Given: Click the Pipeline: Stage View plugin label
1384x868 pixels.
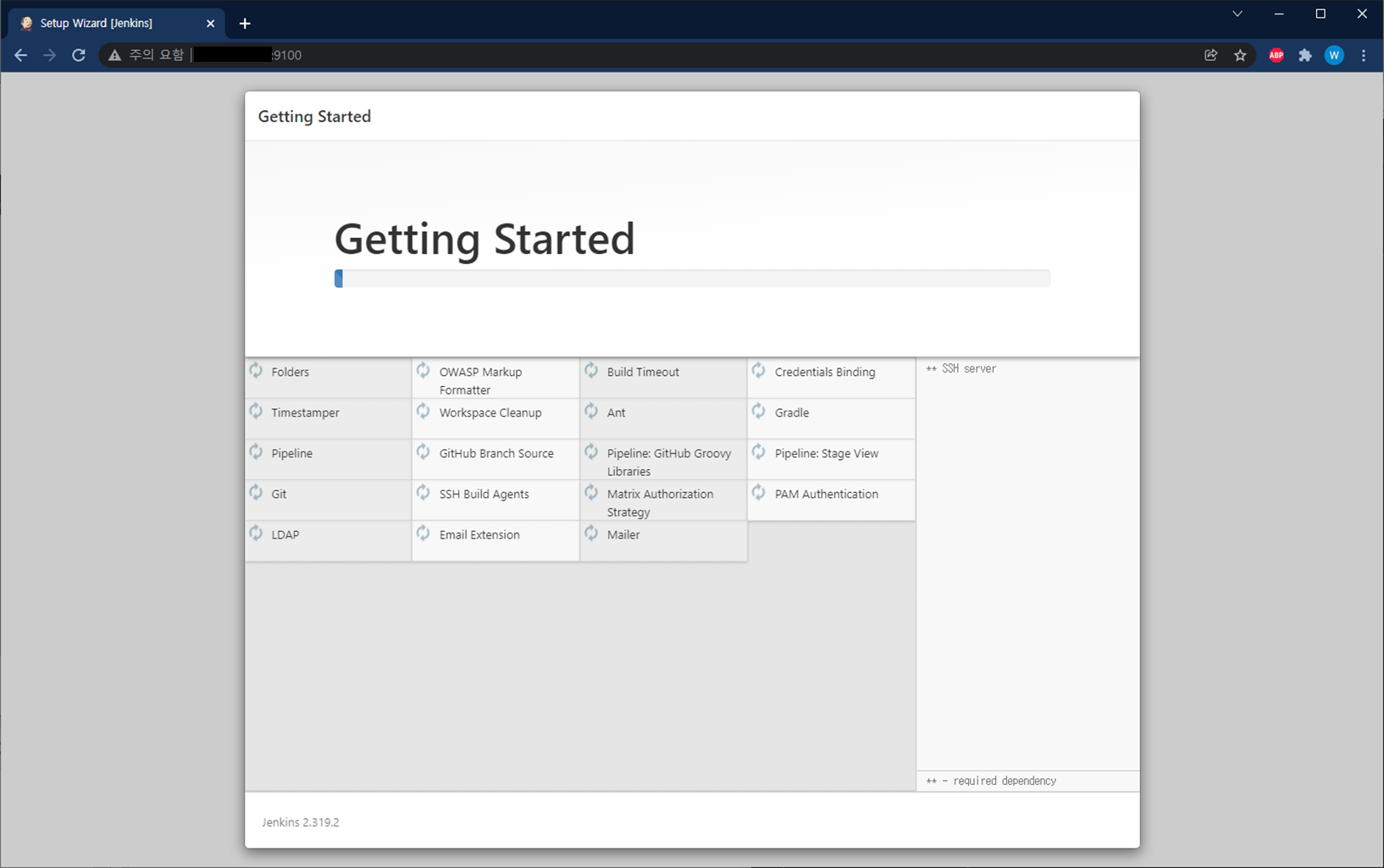Looking at the screenshot, I should [827, 453].
